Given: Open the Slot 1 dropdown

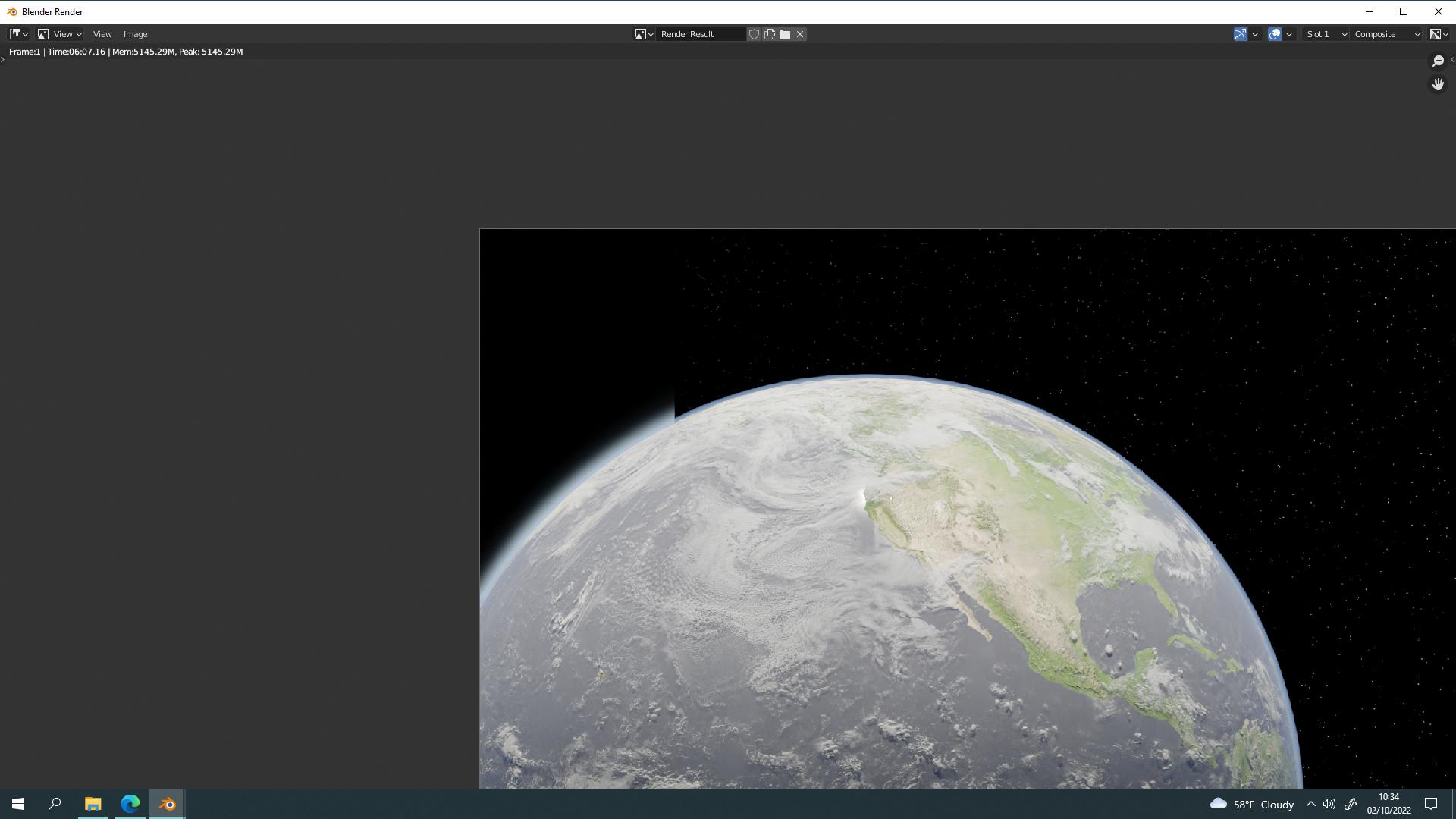Looking at the screenshot, I should [x=1326, y=34].
